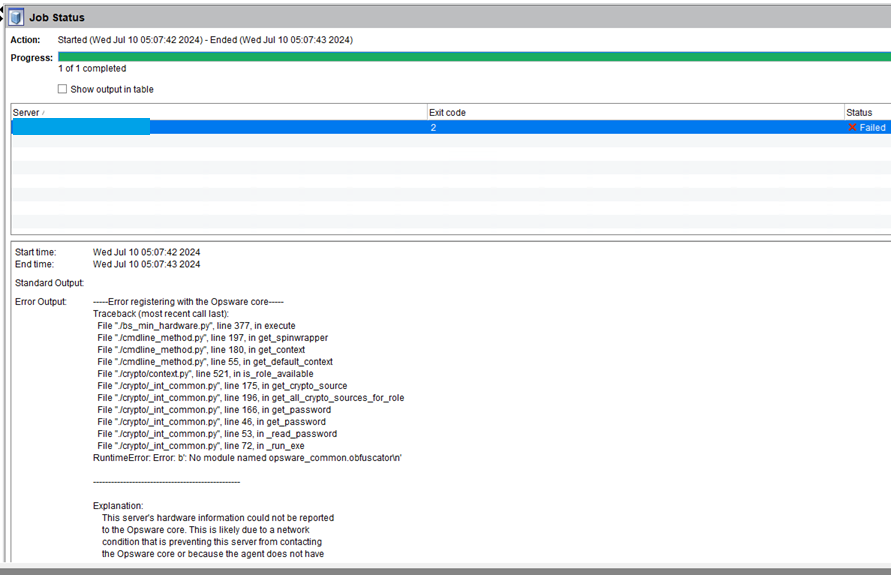Click the Standard Output label

49,283
